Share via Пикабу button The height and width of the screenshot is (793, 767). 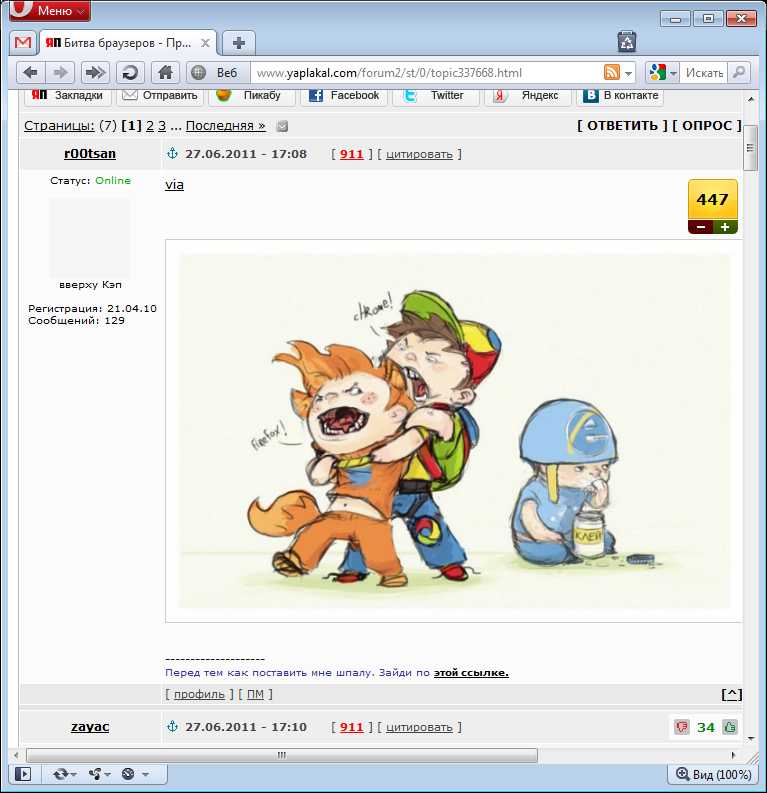(x=252, y=95)
